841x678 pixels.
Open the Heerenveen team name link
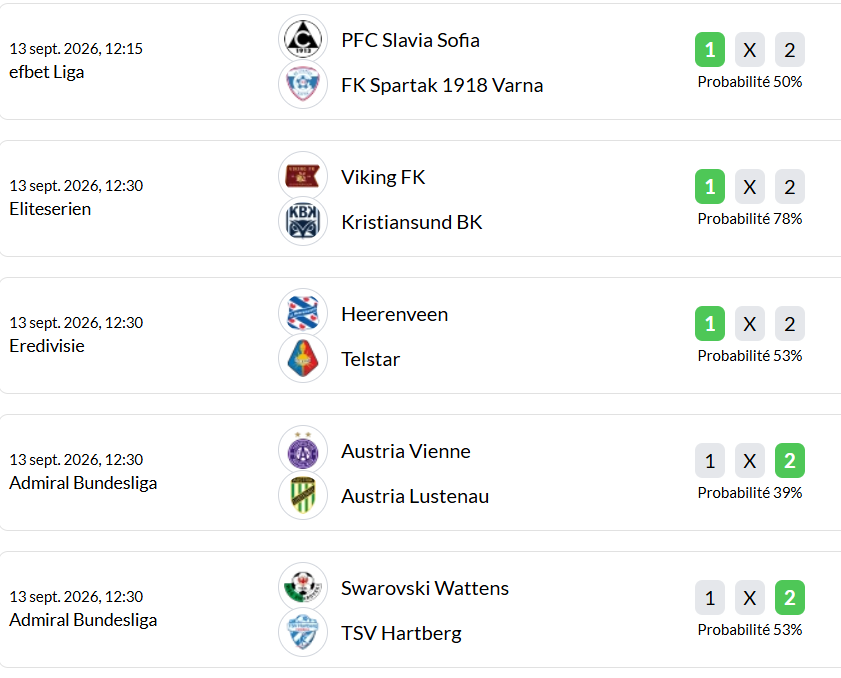[x=395, y=314]
